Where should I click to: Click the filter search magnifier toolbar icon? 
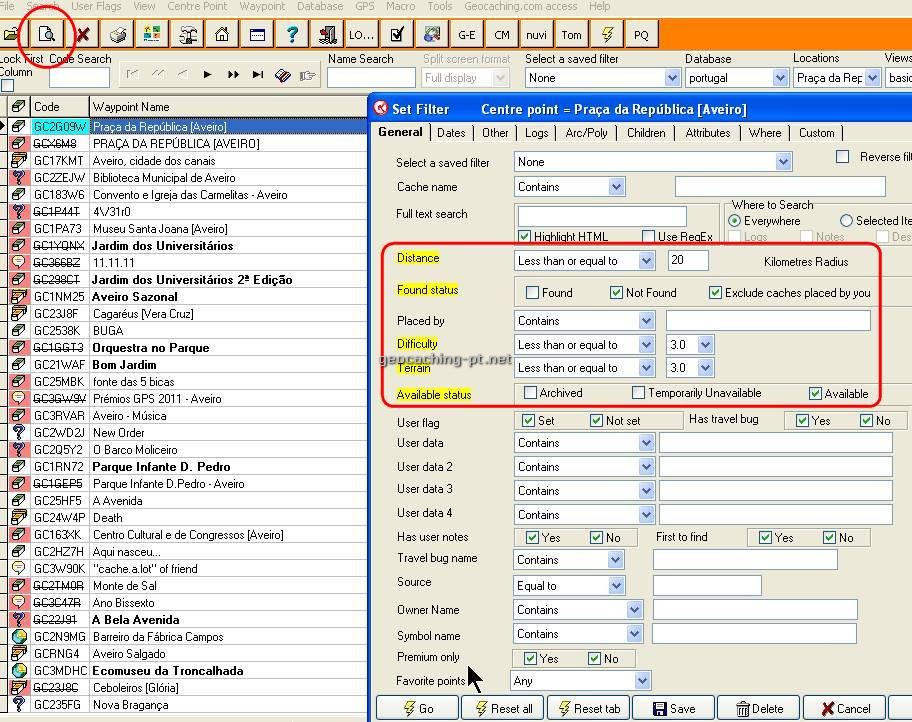[46, 34]
